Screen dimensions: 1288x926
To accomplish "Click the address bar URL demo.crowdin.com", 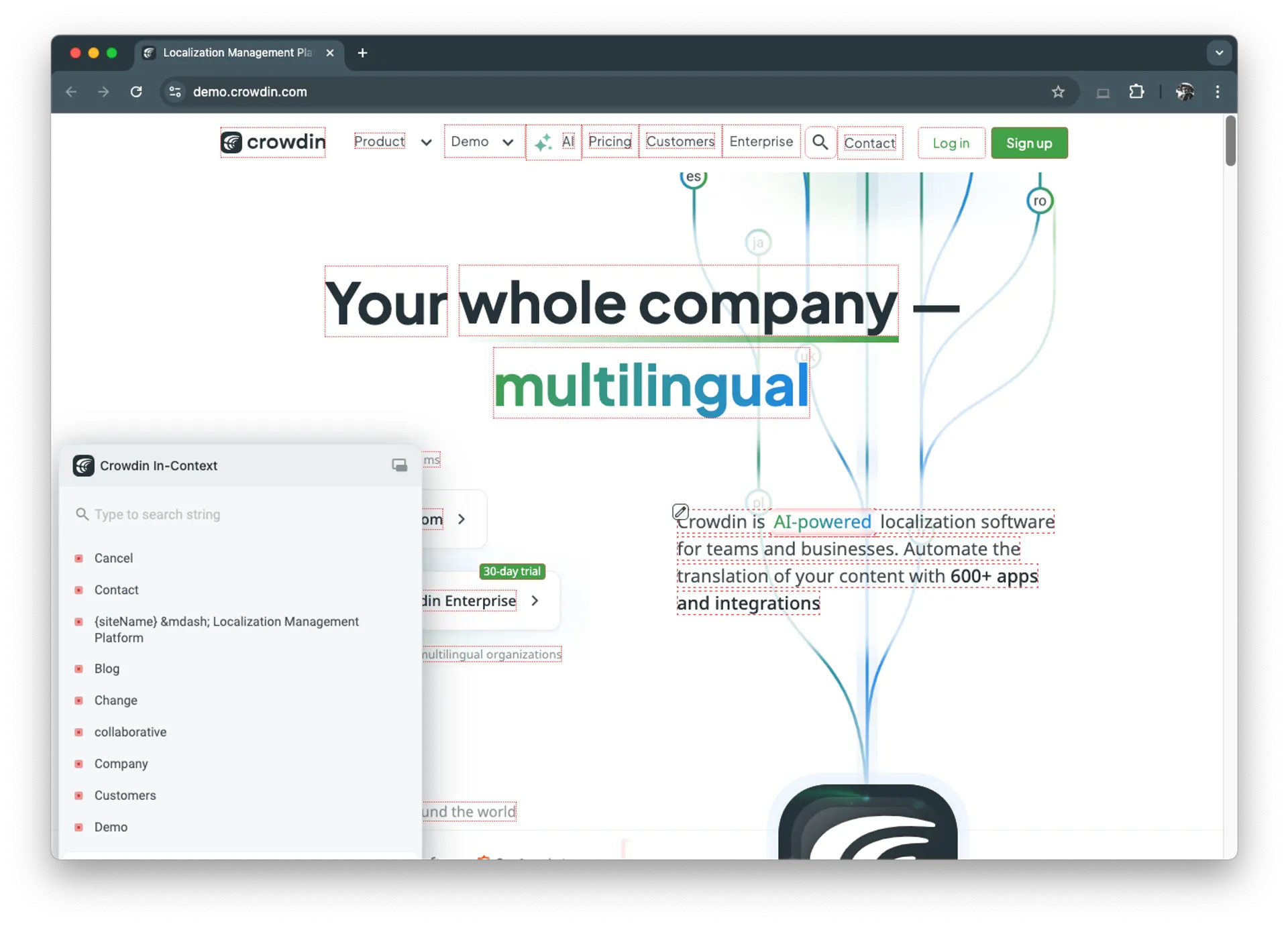I will pos(250,92).
